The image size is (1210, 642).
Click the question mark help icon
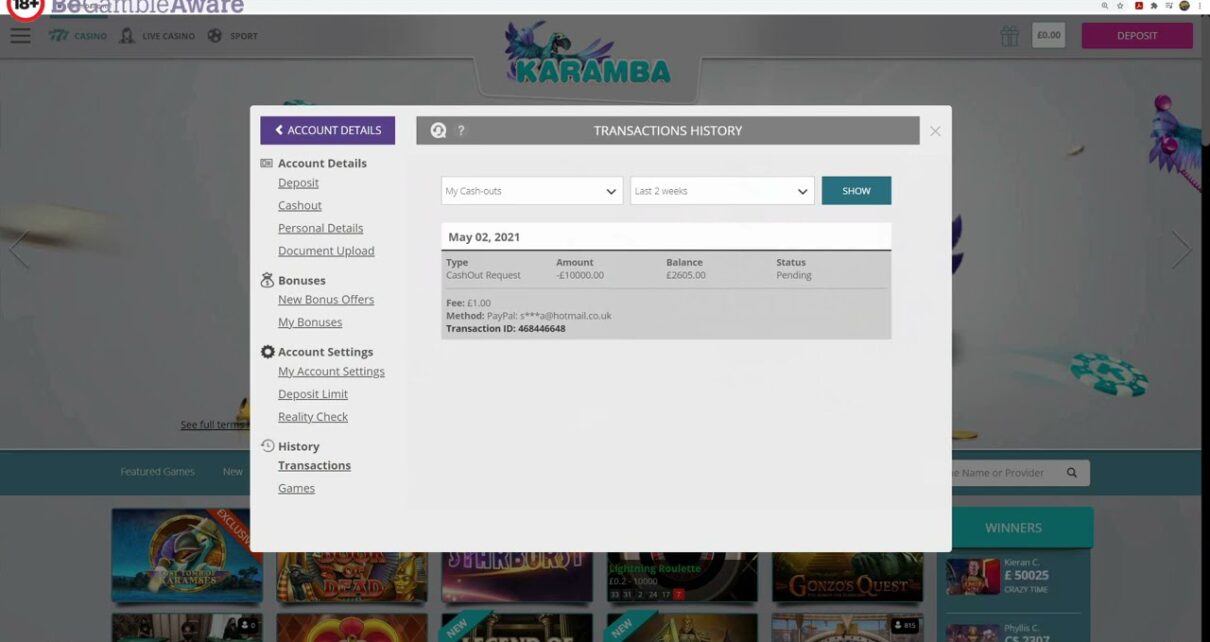click(x=461, y=130)
